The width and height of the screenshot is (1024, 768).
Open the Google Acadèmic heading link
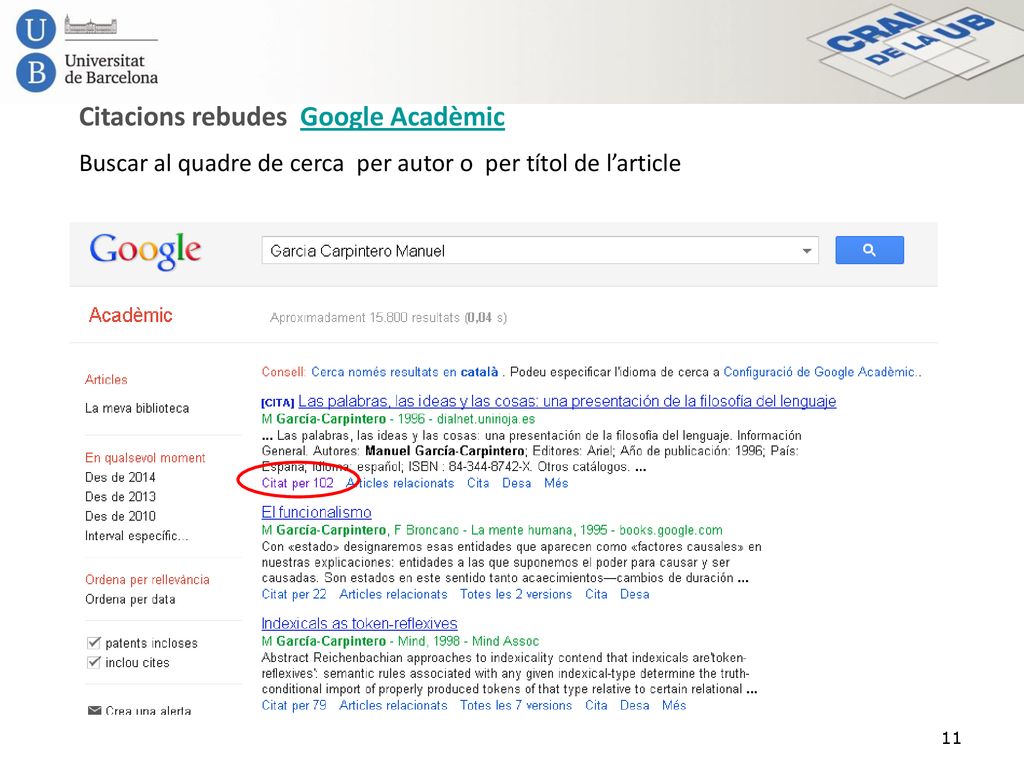tap(402, 117)
